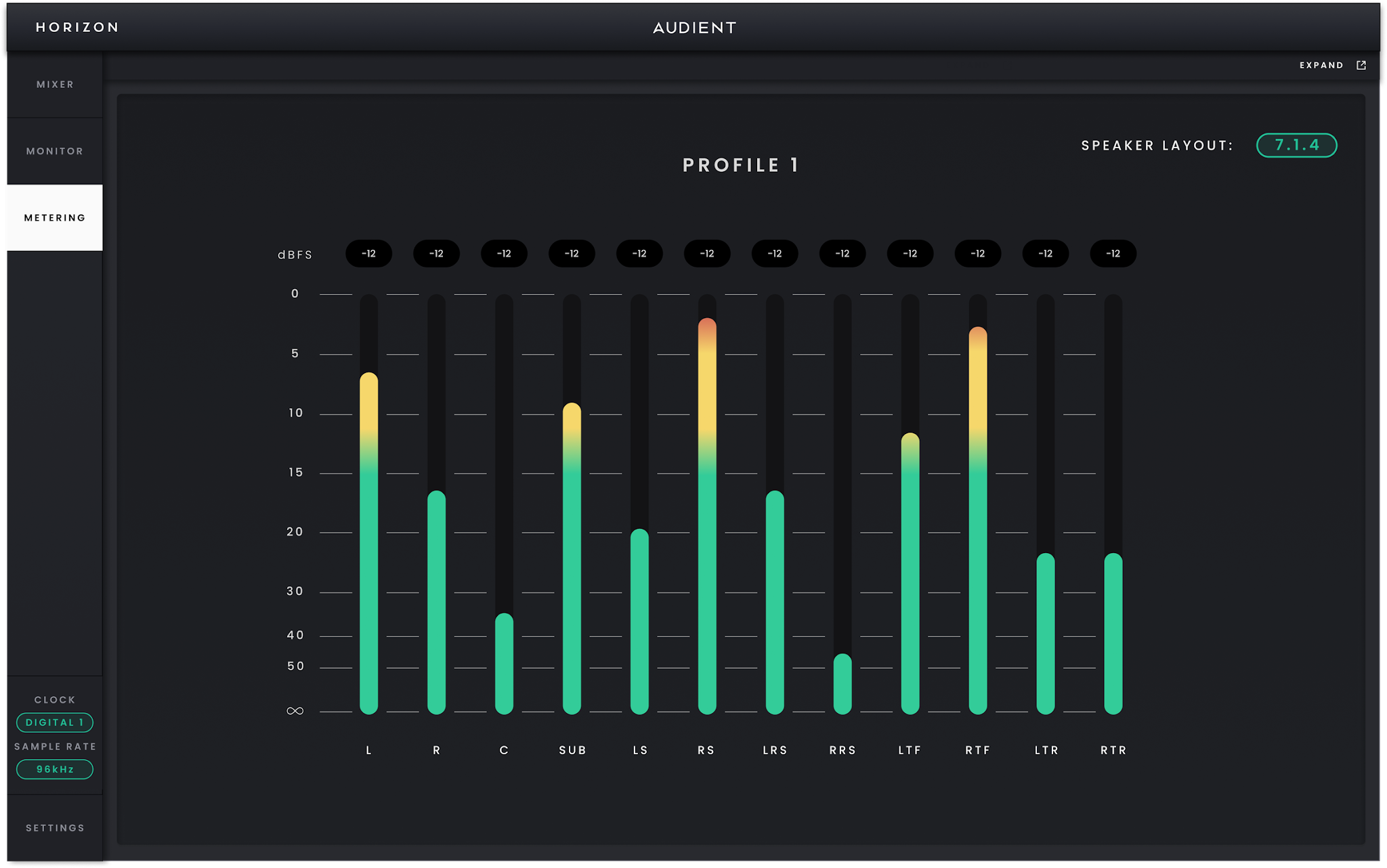Click the -12 badge above LRS meter
Viewport: 1387px width, 868px height.
[x=775, y=253]
